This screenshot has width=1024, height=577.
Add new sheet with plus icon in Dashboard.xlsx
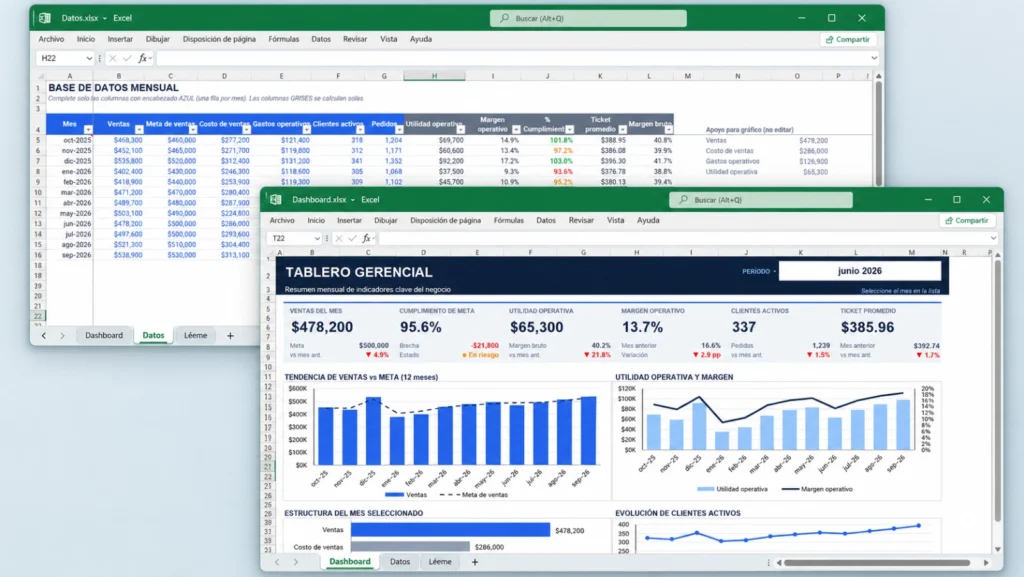pos(475,561)
